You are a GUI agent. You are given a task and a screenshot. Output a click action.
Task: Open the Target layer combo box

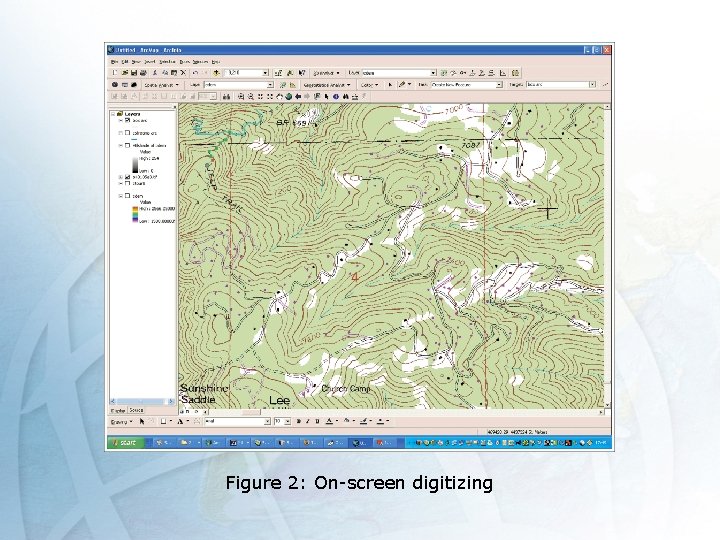point(560,84)
